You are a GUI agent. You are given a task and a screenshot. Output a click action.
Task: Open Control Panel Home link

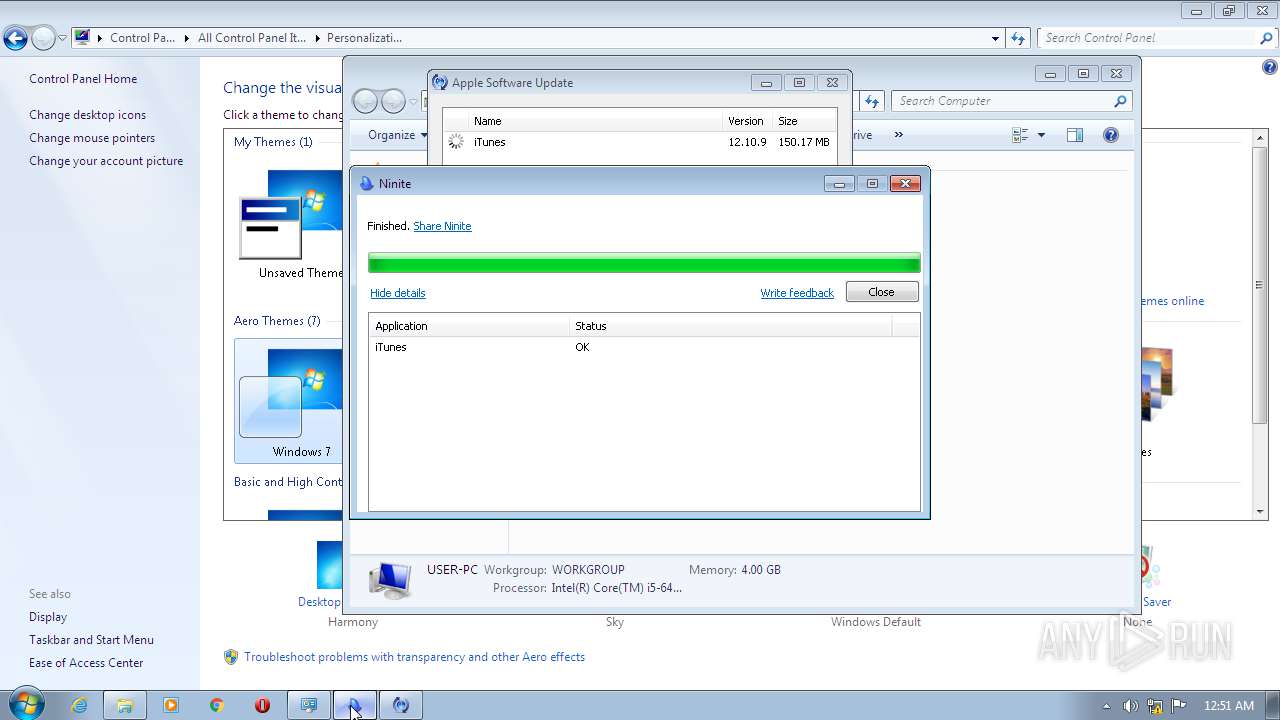pyautogui.click(x=83, y=79)
